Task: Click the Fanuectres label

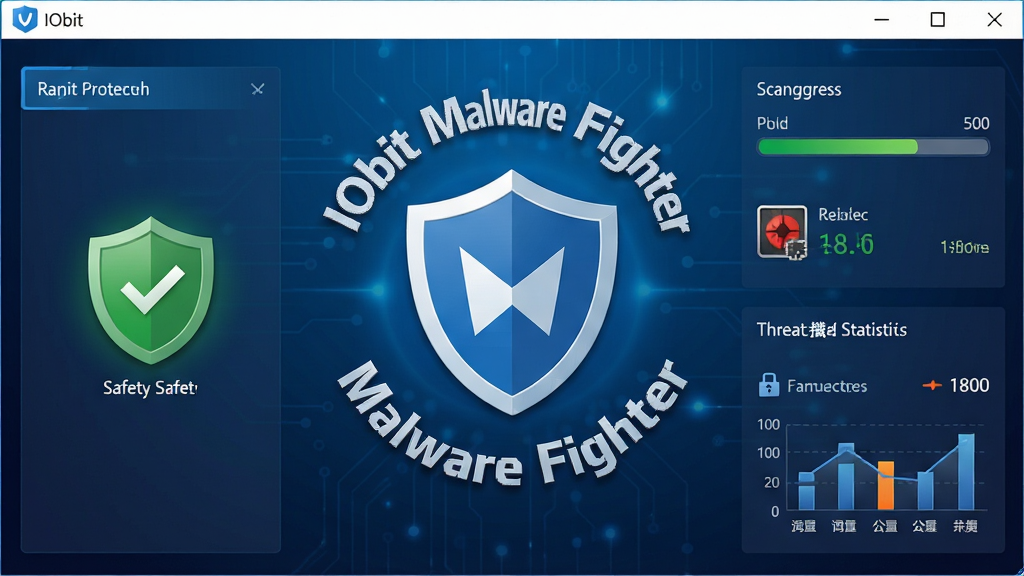Action: (x=827, y=386)
